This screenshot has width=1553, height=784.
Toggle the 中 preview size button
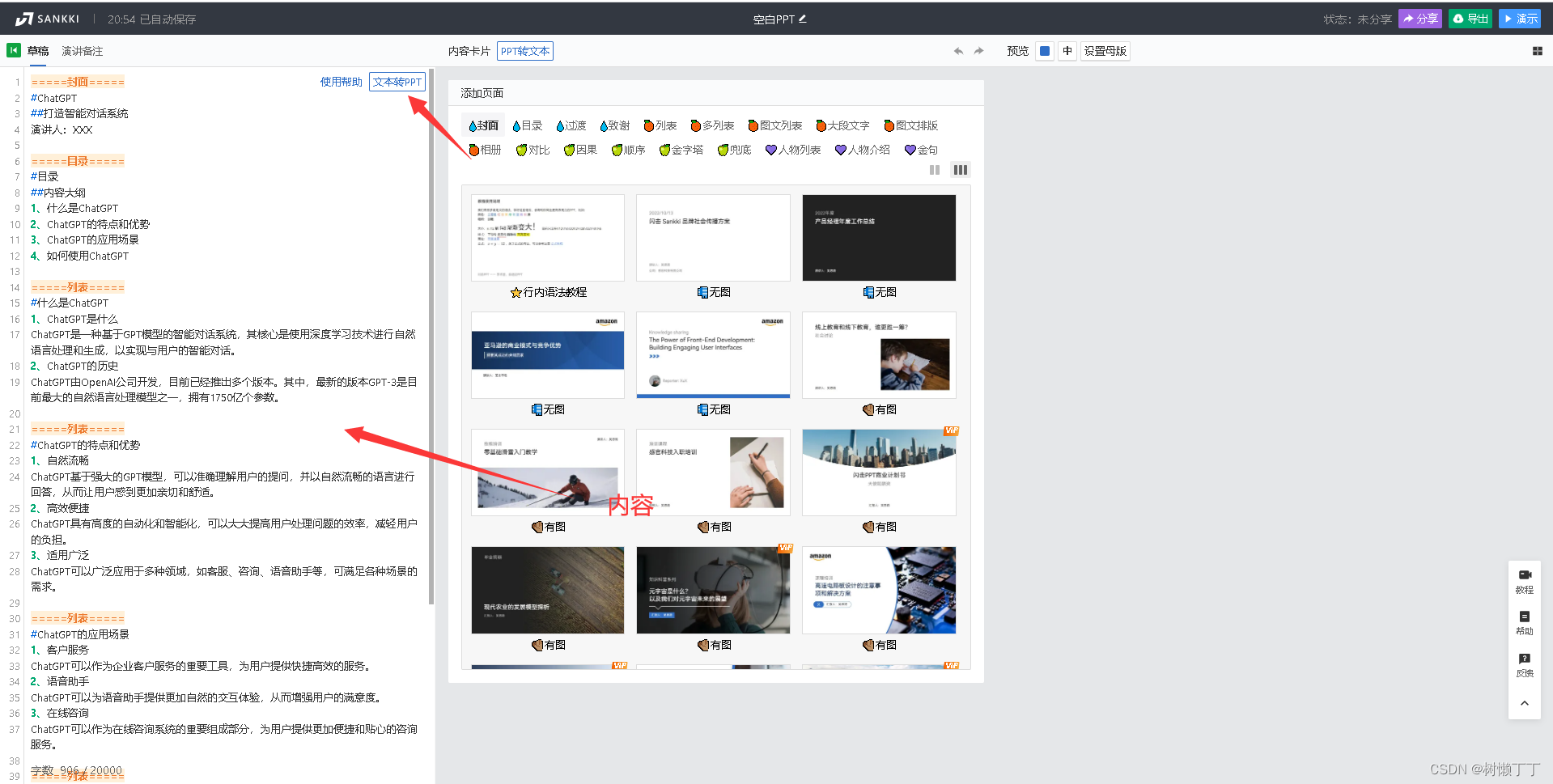tap(1067, 51)
